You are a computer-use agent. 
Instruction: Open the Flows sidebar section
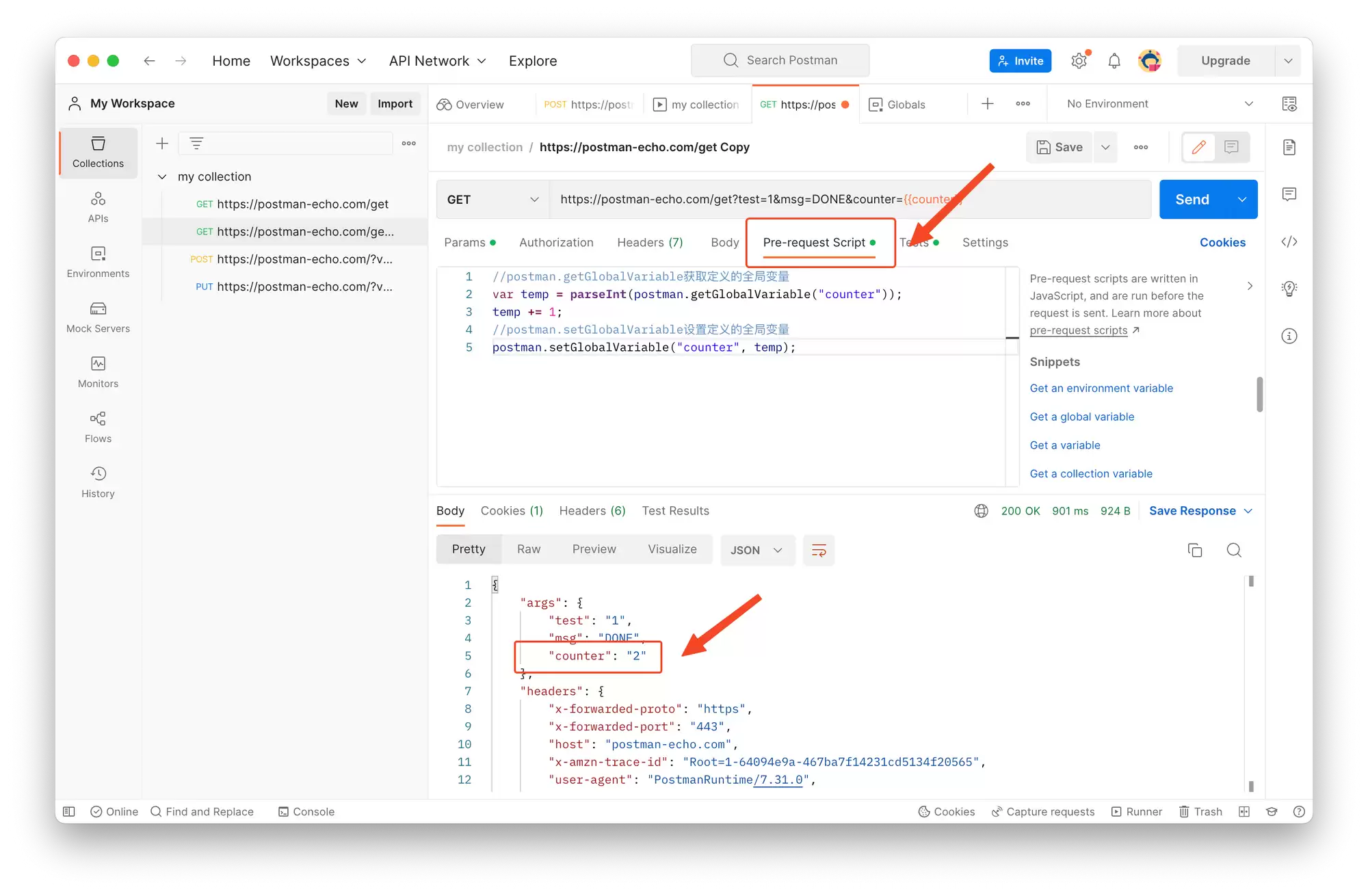[x=98, y=427]
